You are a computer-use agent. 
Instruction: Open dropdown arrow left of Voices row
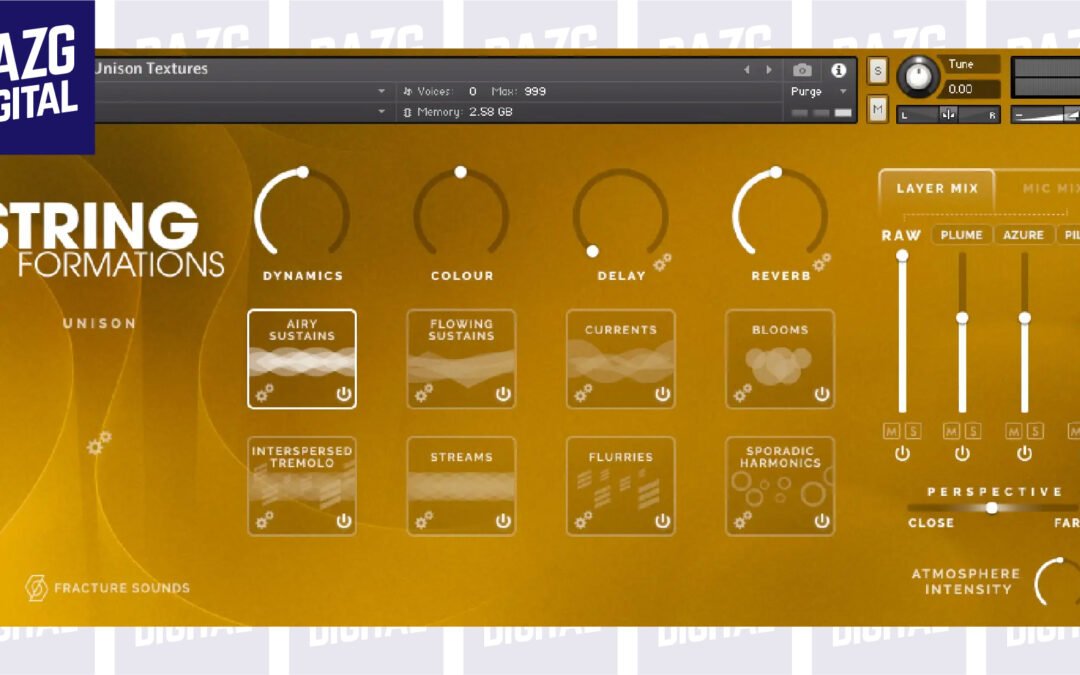[x=382, y=91]
